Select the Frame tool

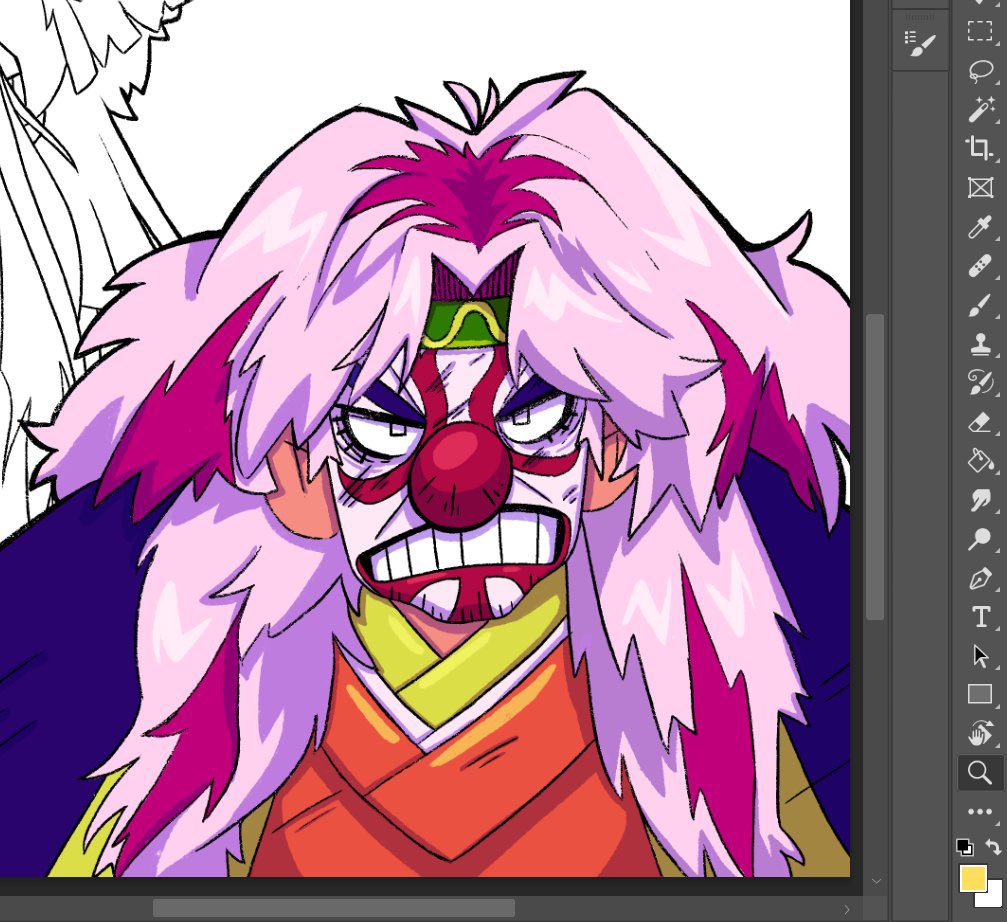point(980,187)
